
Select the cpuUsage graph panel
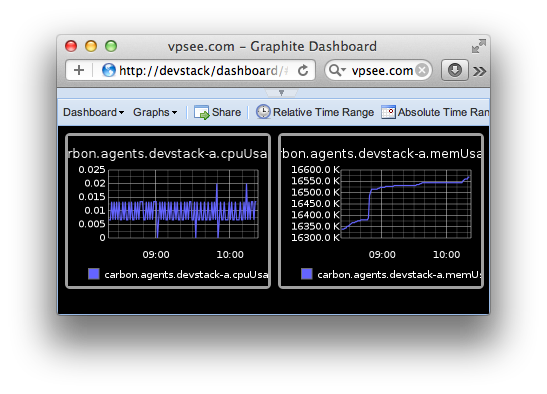tap(168, 211)
